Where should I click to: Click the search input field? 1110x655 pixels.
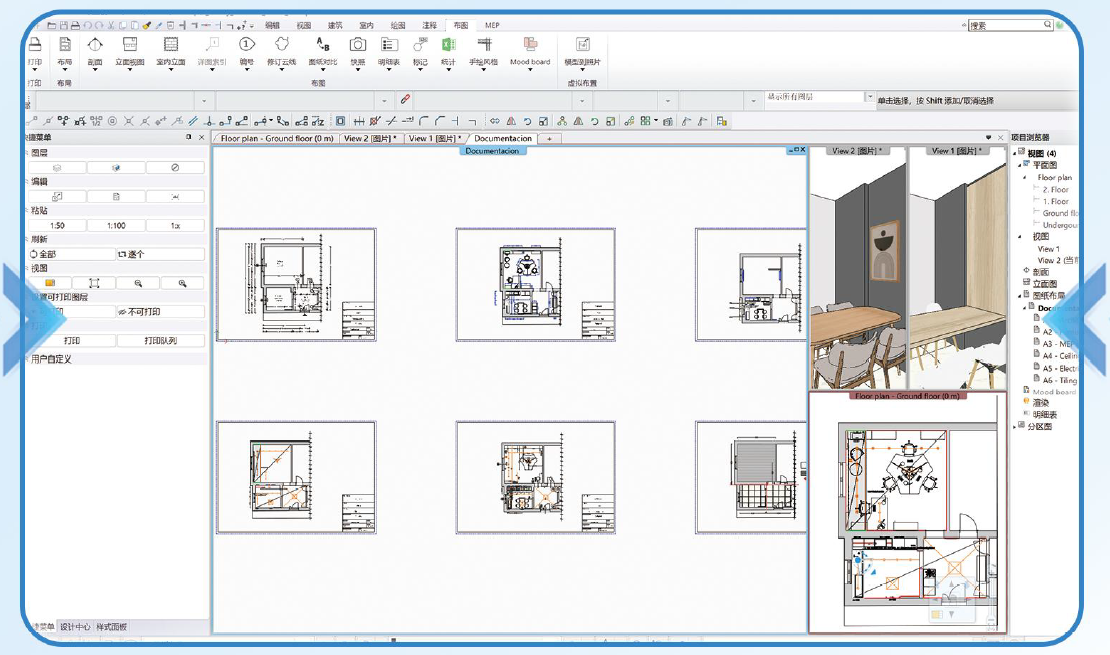tap(1007, 25)
